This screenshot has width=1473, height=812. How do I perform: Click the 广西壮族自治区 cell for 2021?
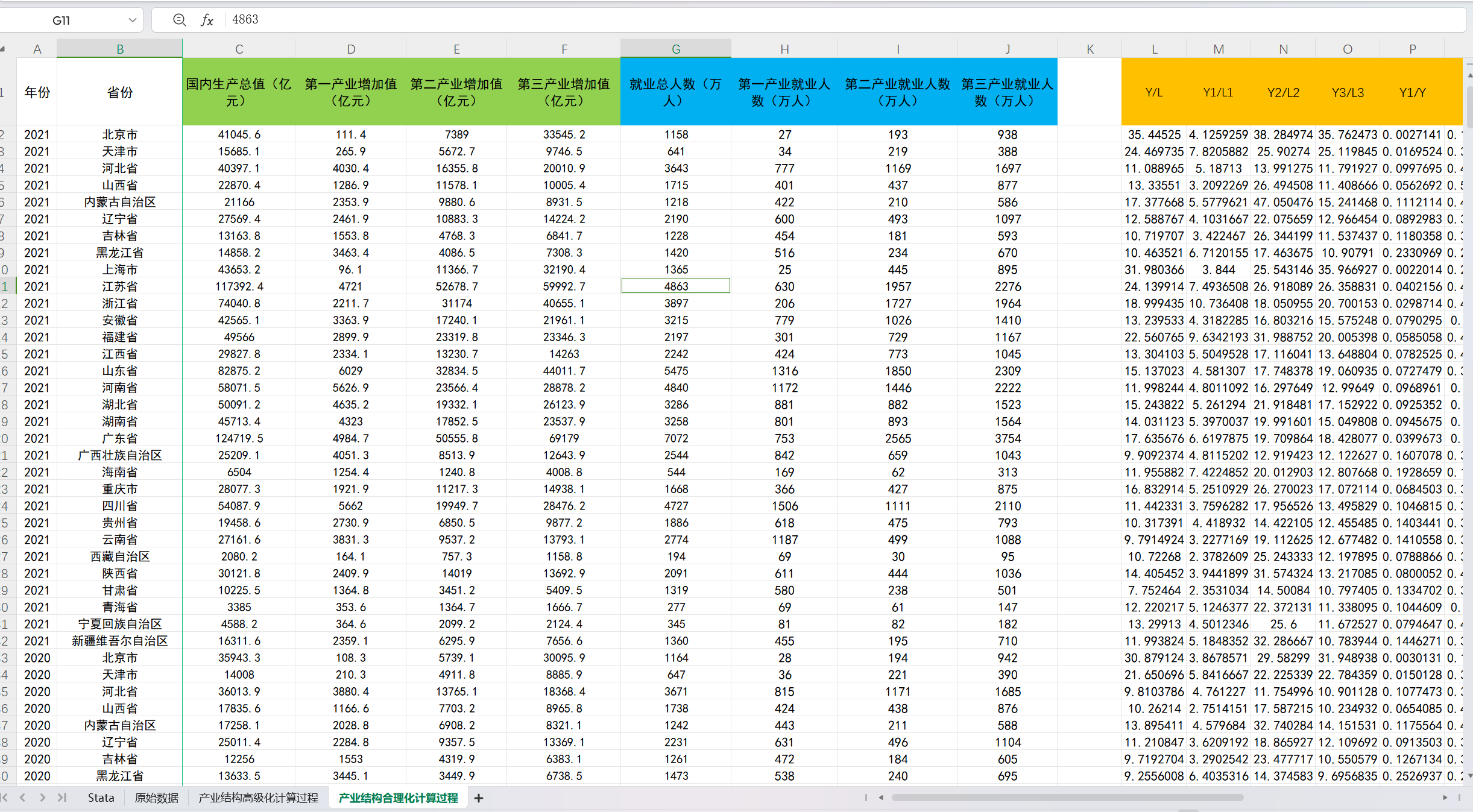(x=119, y=455)
